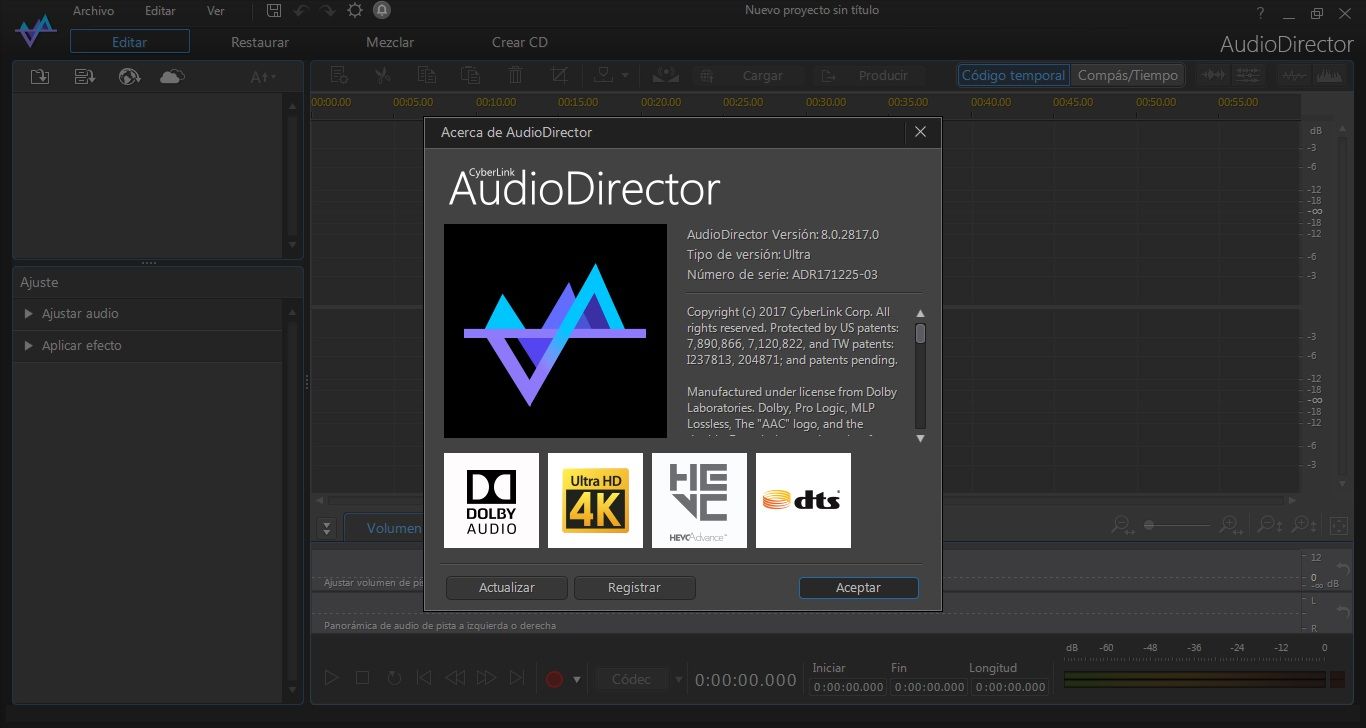Click the stop button in transport
This screenshot has height=728, width=1366.
362,678
